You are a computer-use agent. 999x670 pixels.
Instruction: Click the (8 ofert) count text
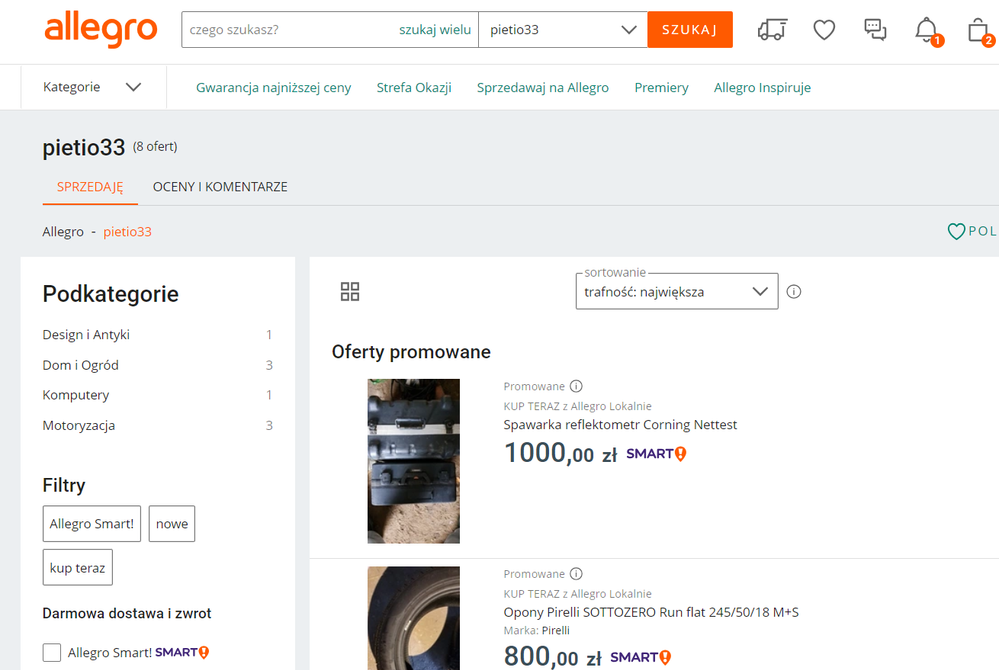click(155, 146)
